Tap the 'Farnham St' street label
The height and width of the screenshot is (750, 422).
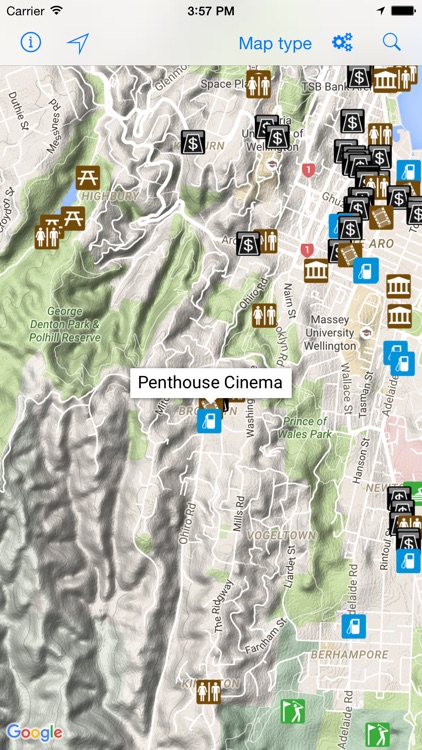click(266, 636)
